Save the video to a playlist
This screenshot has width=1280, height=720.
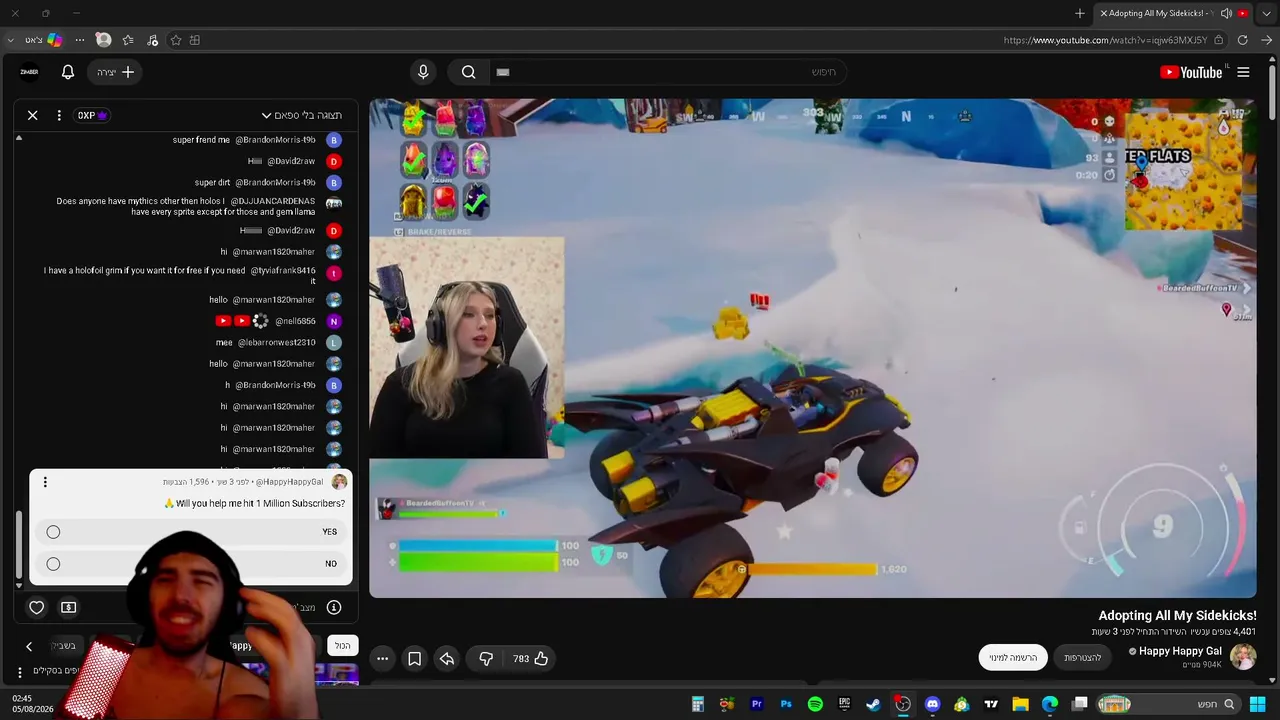coord(414,658)
